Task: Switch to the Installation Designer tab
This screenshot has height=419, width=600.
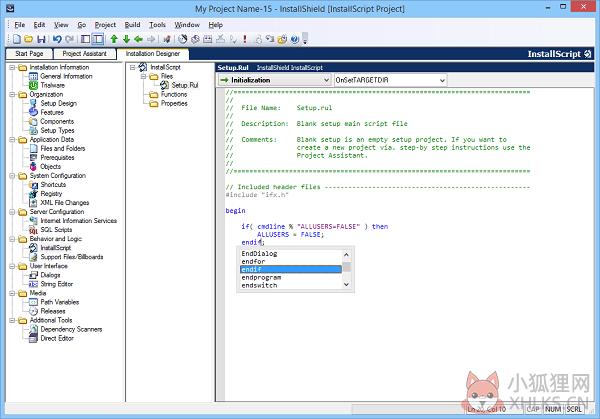Action: coord(153,54)
